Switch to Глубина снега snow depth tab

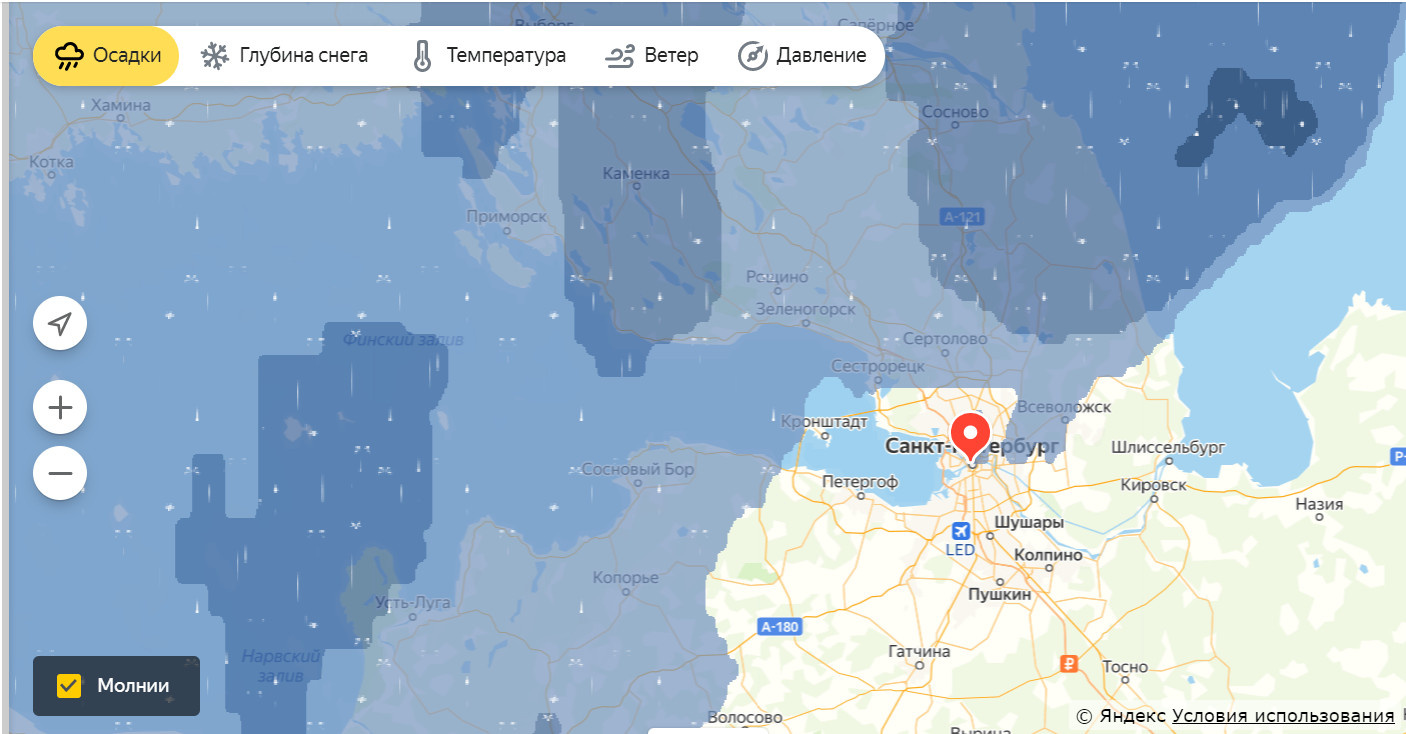point(284,55)
